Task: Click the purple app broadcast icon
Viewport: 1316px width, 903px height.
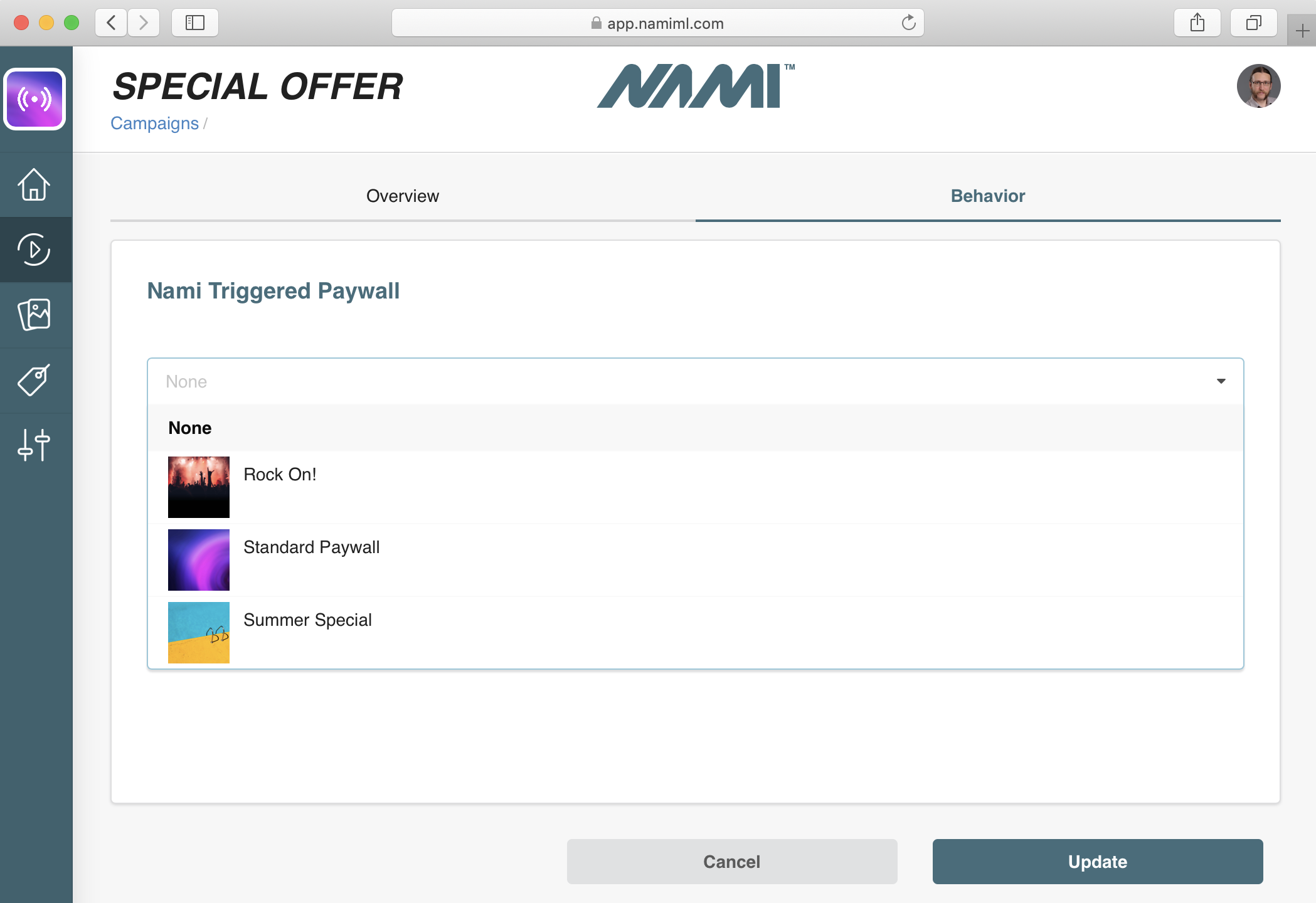Action: click(x=34, y=99)
